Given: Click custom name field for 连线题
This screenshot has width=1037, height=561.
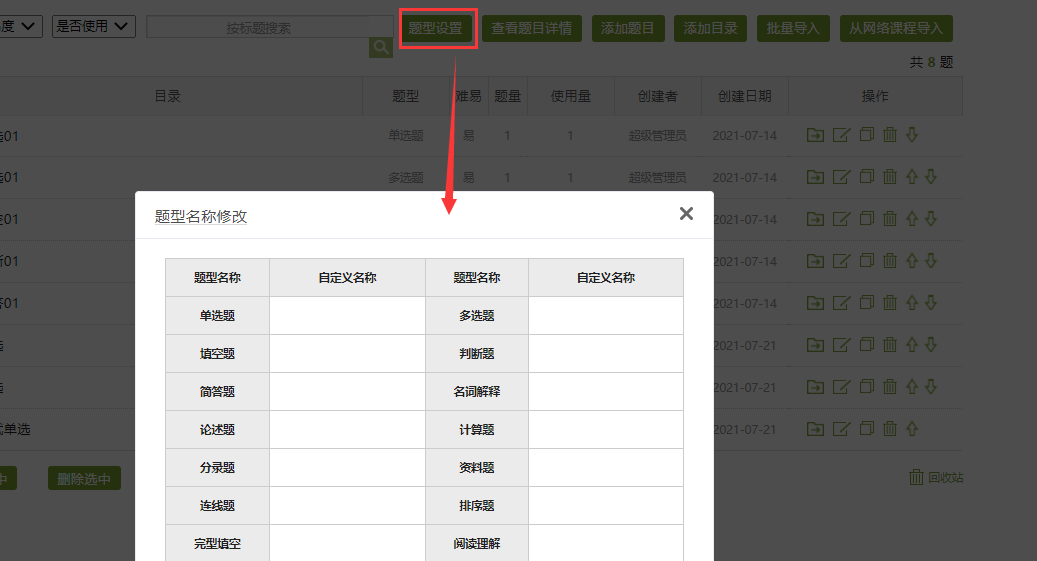Looking at the screenshot, I should [347, 506].
